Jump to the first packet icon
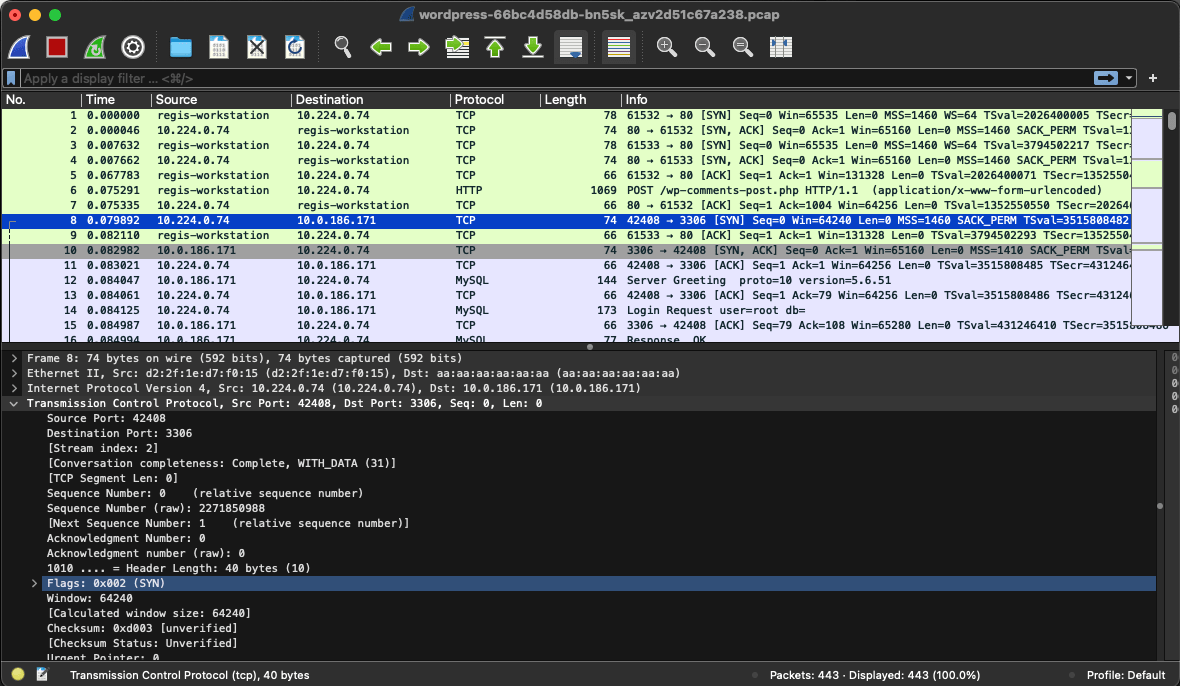This screenshot has height=686, width=1180. click(495, 47)
